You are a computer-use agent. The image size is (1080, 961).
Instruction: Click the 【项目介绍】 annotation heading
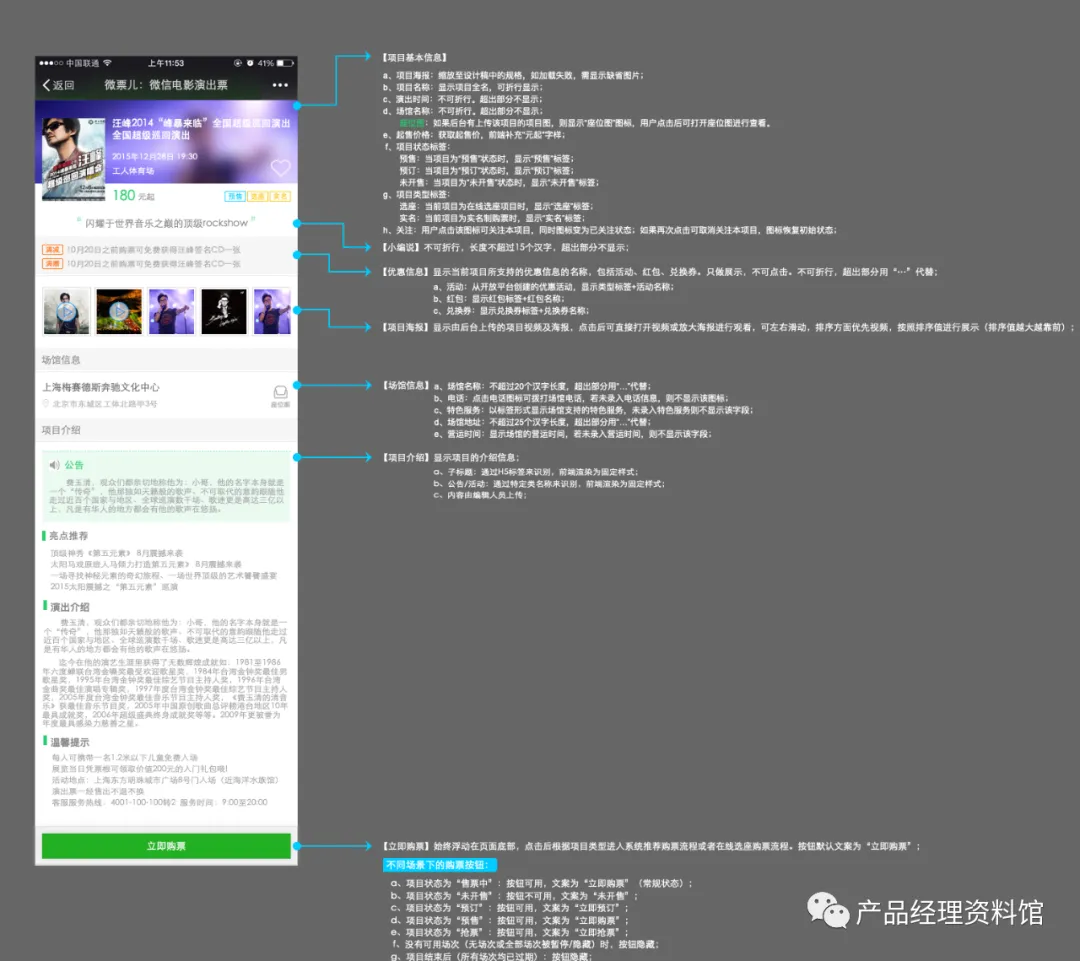406,457
